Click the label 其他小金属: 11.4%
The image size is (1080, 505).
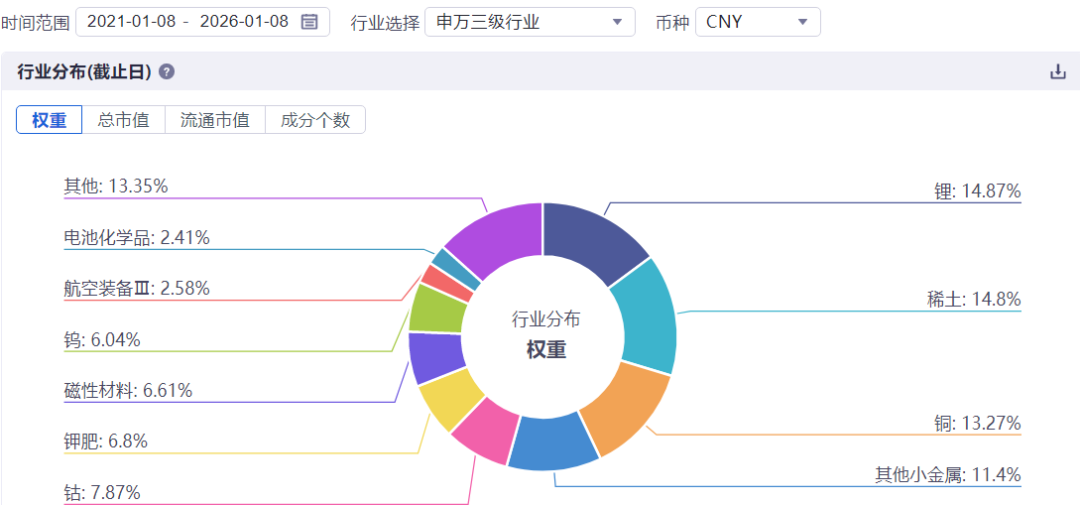point(948,475)
